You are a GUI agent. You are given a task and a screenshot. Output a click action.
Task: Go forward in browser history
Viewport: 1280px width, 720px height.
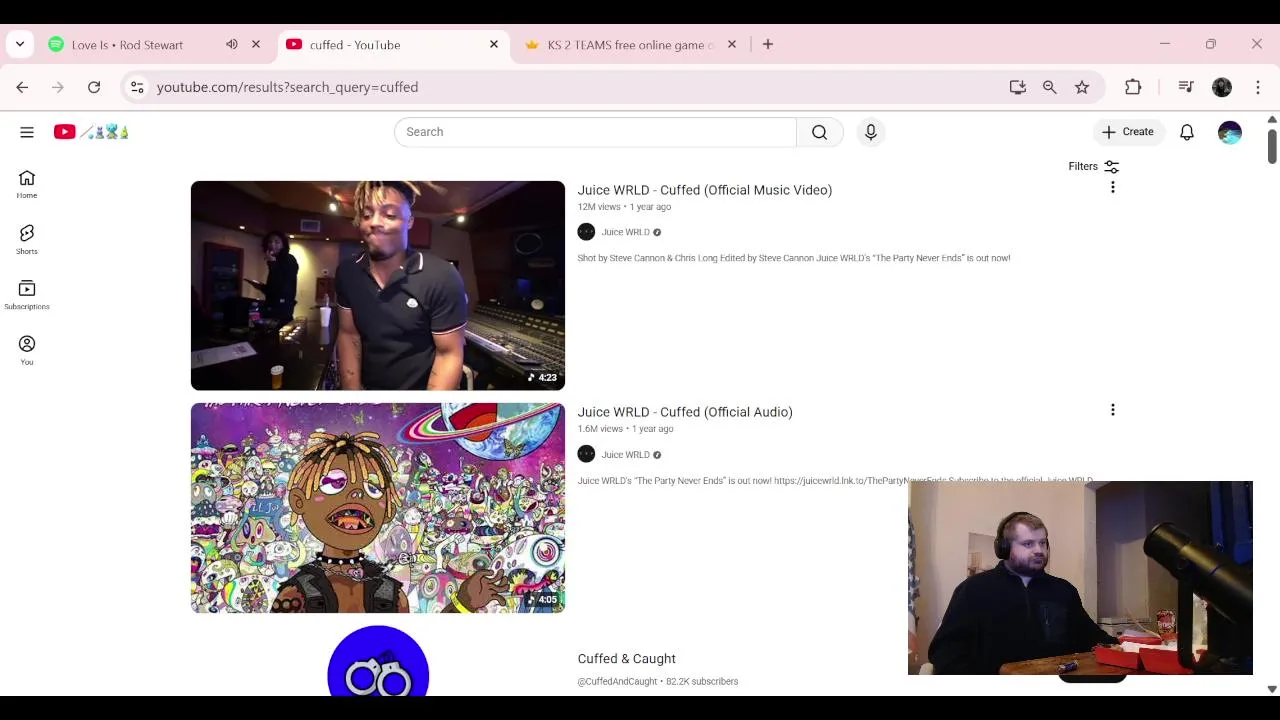pos(58,87)
